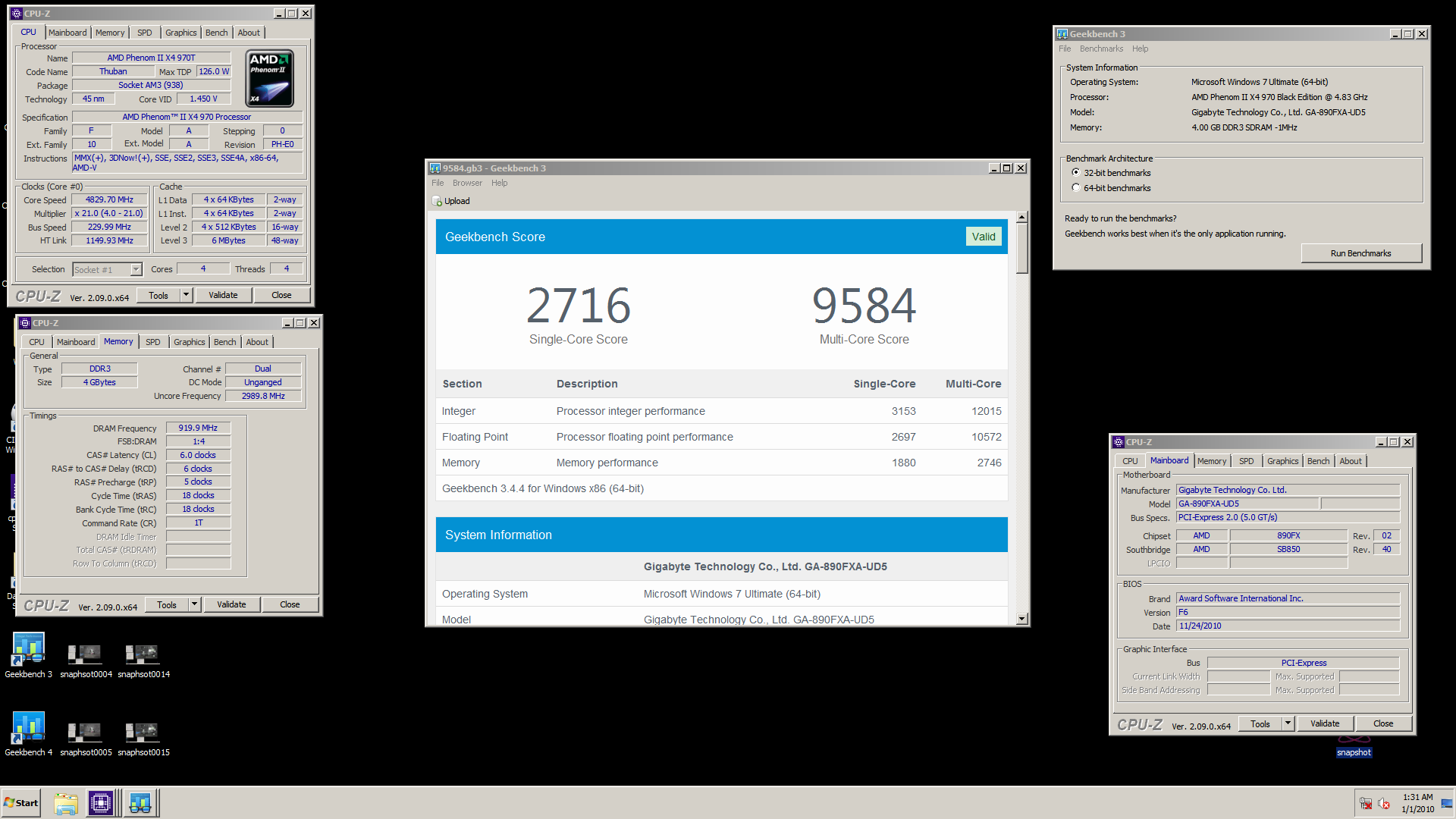Select 32-bit benchmarks option
Image resolution: width=1456 pixels, height=819 pixels.
(x=1076, y=173)
